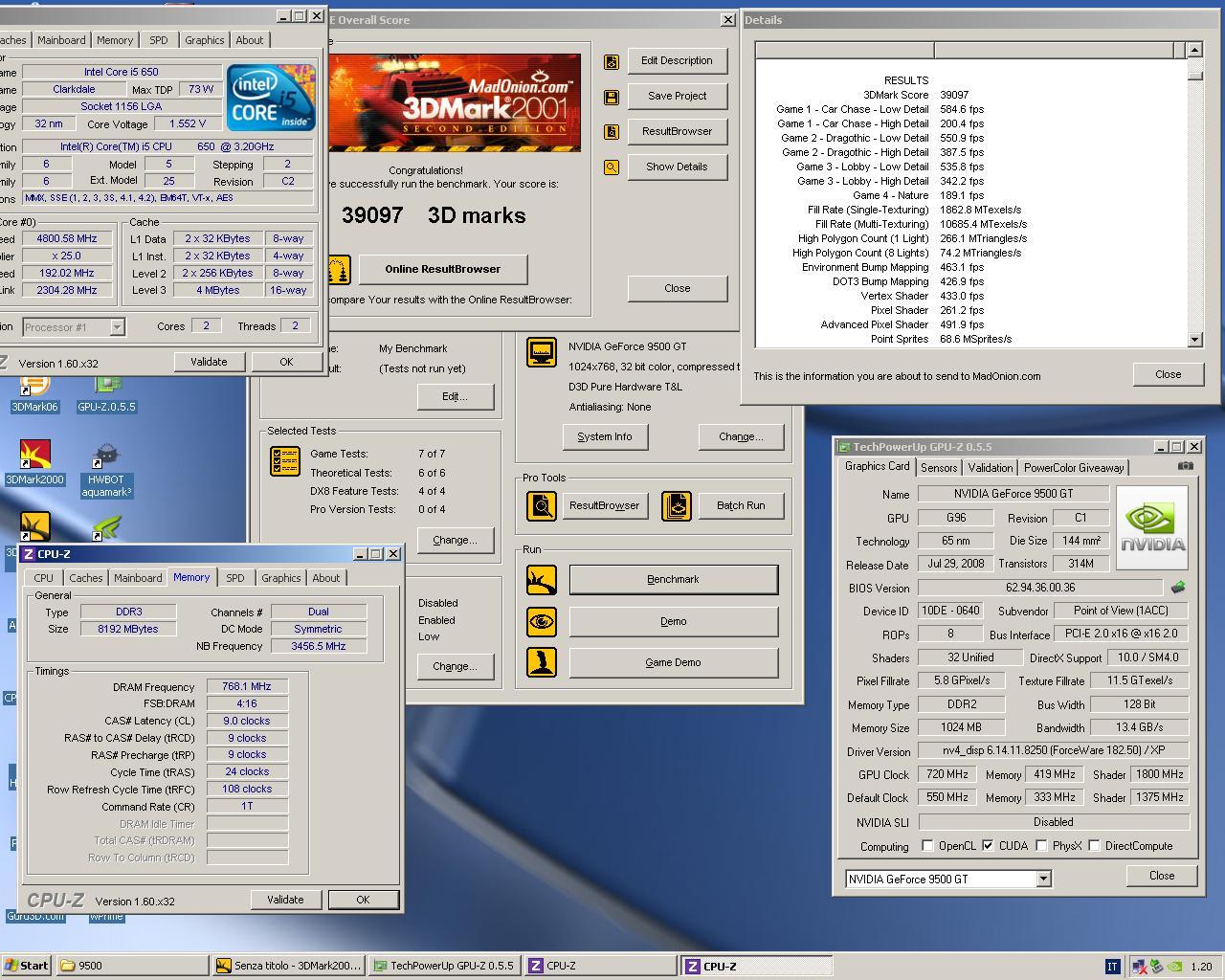Select the Graphics Card tab in GPU-Z
The width and height of the screenshot is (1225, 980).
tap(877, 466)
